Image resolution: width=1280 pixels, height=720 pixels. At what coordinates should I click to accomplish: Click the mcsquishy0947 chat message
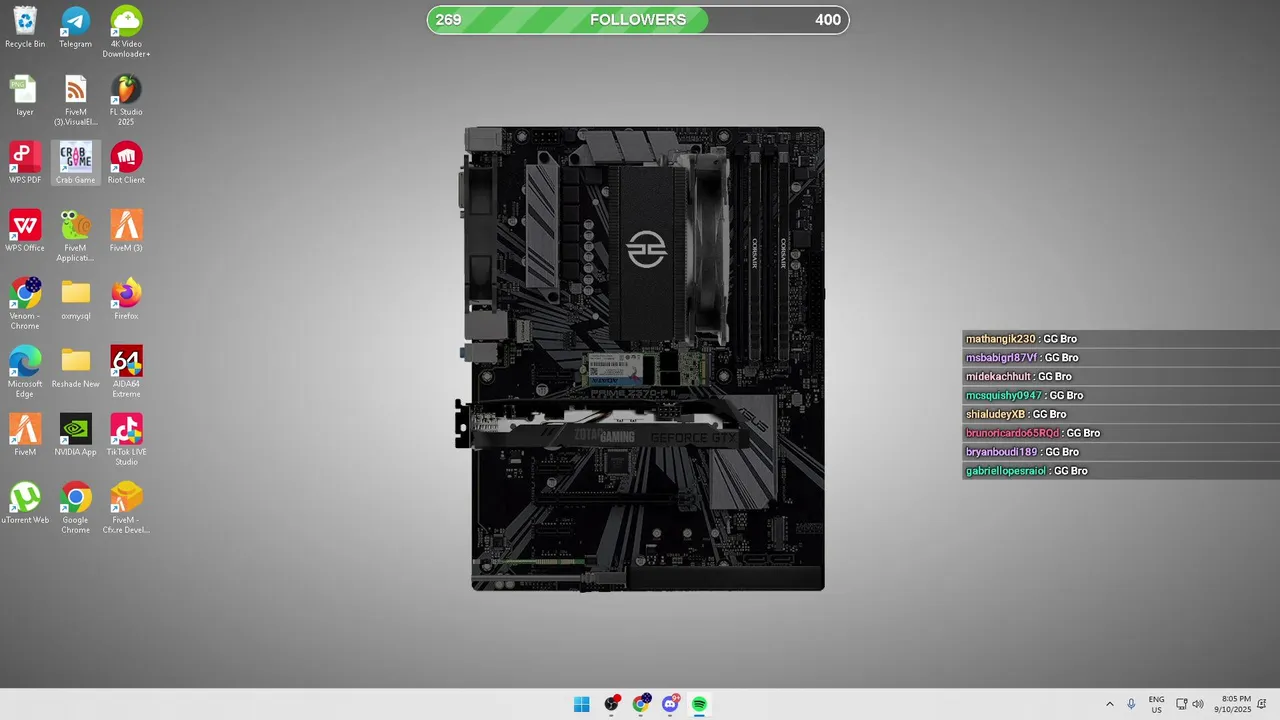point(1121,396)
